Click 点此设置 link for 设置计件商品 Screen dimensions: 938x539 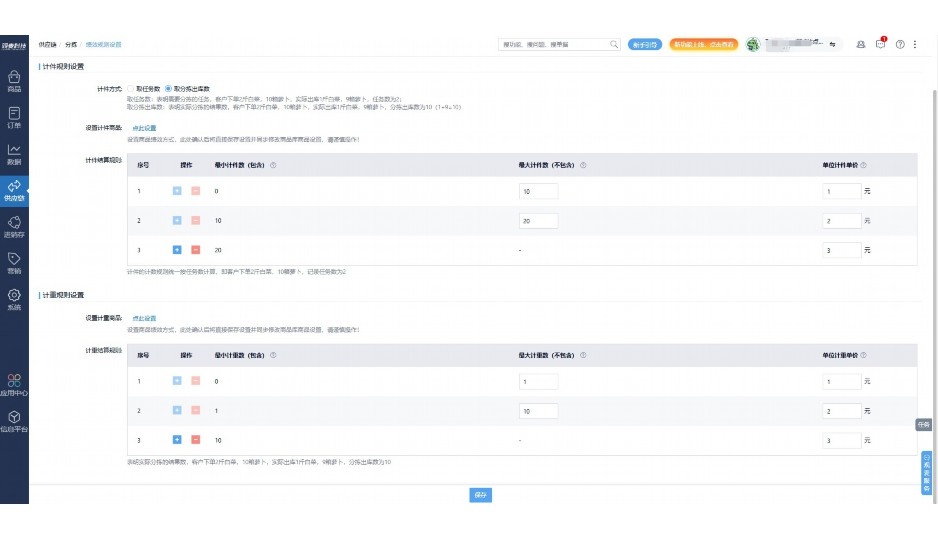pyautogui.click(x=144, y=128)
